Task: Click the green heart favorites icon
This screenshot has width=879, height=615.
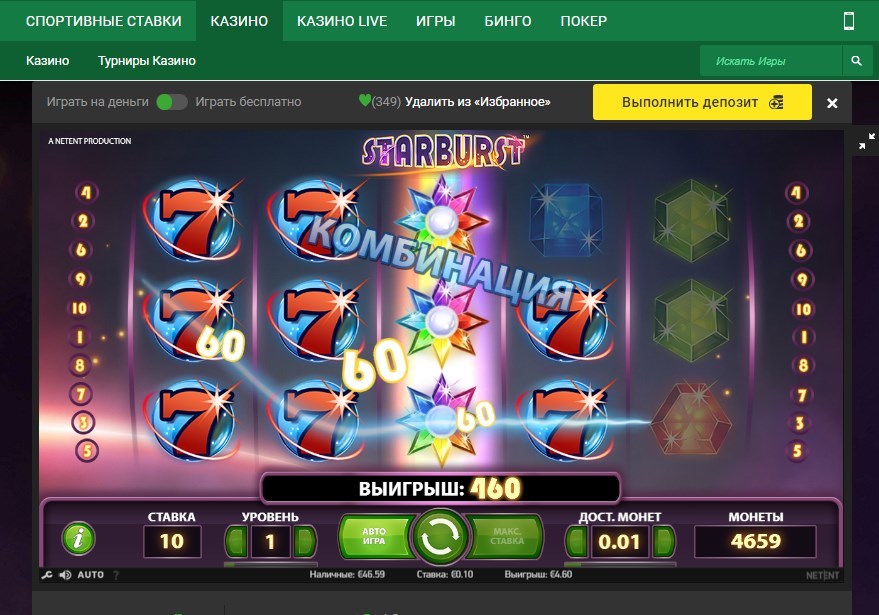Action: (364, 100)
